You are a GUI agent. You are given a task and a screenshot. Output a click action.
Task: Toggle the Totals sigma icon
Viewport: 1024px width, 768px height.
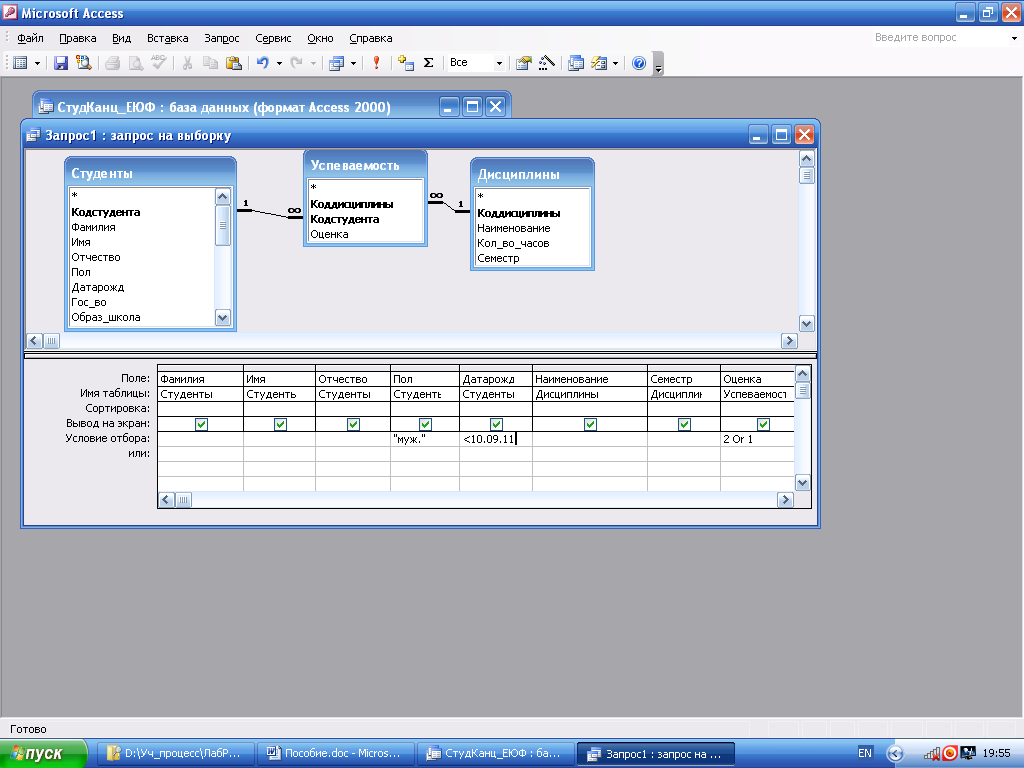tap(428, 63)
